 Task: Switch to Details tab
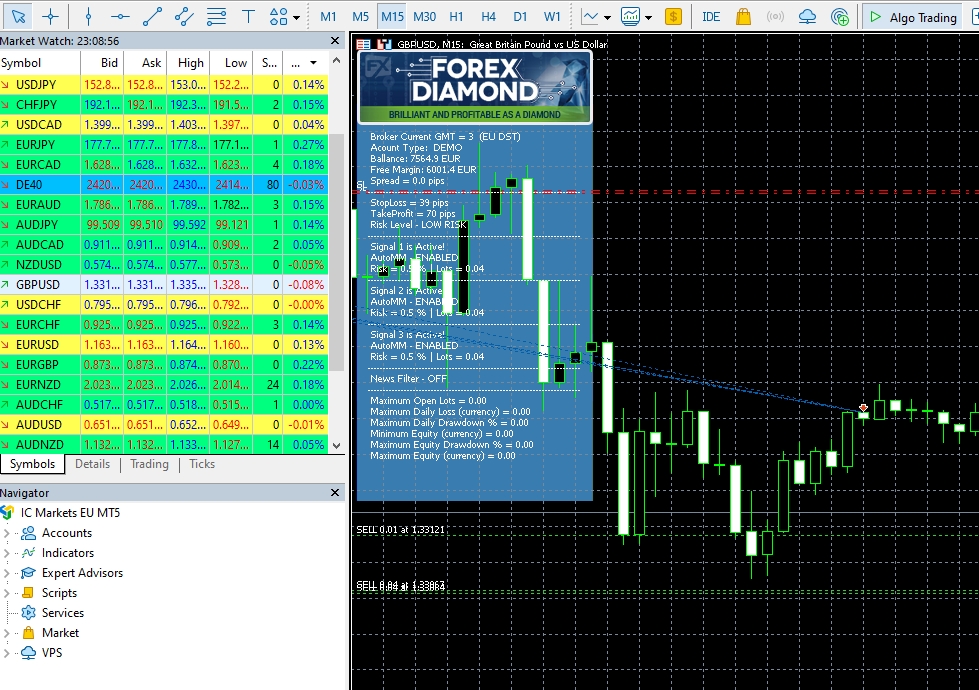[92, 464]
